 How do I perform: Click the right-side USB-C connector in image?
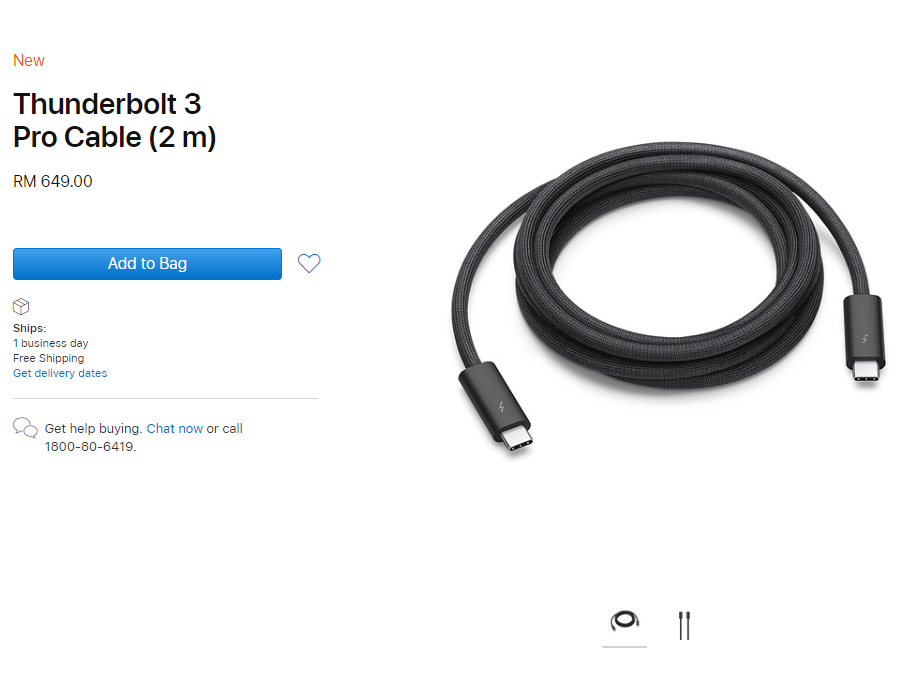tap(865, 339)
